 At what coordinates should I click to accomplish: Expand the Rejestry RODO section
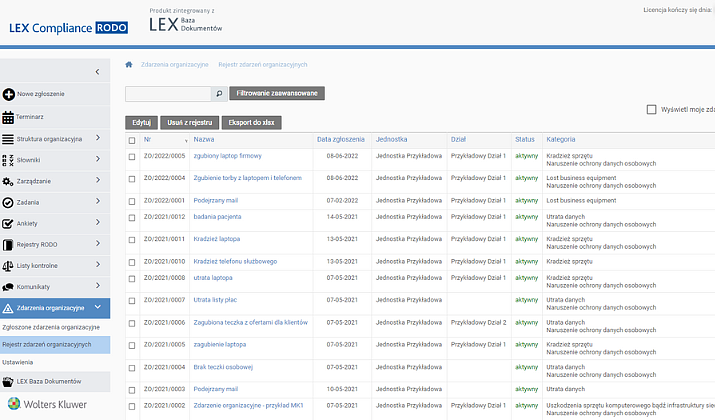pyautogui.click(x=97, y=244)
